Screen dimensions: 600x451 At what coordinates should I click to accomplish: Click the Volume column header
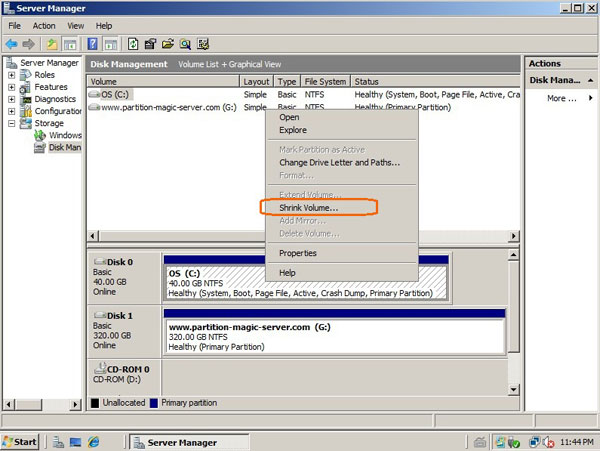(x=163, y=81)
